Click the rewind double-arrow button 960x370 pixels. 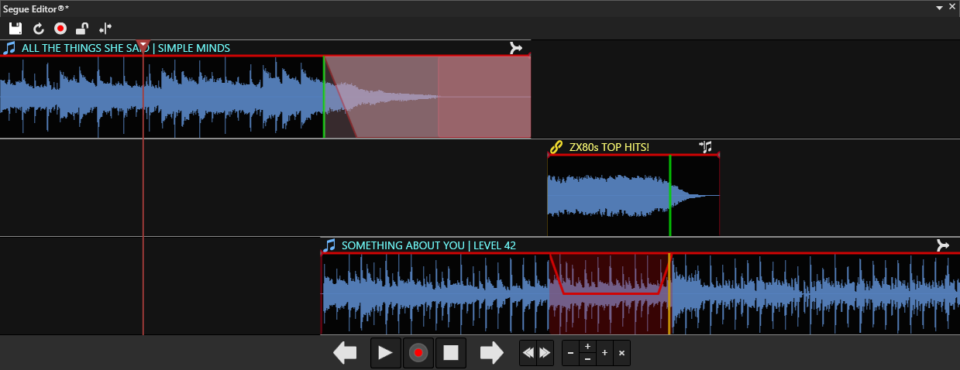coord(528,353)
